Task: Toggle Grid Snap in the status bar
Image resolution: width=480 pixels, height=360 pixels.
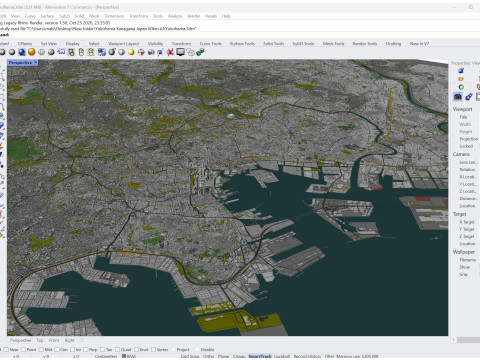Action: [x=190, y=356]
